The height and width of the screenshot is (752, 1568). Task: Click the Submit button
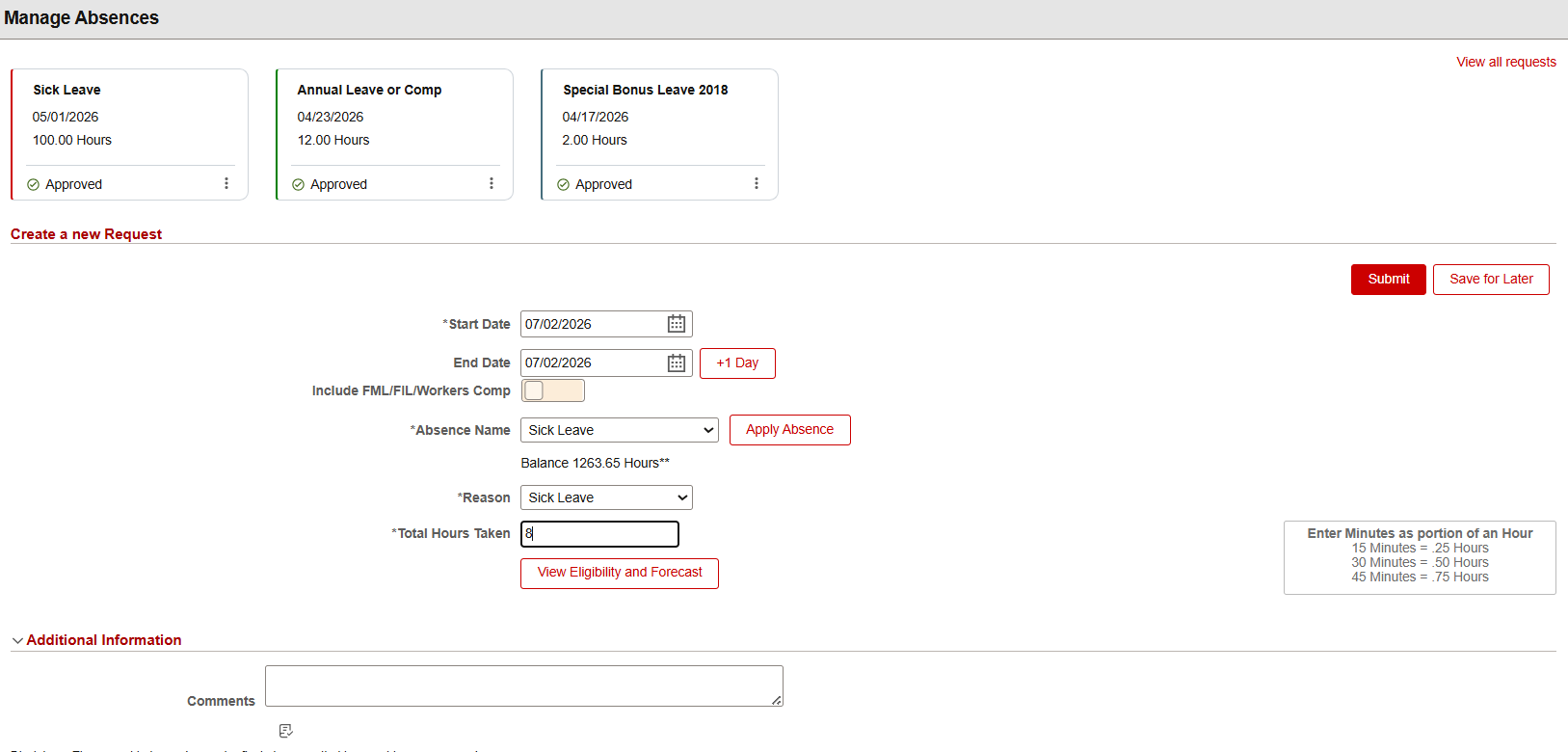click(x=1388, y=280)
